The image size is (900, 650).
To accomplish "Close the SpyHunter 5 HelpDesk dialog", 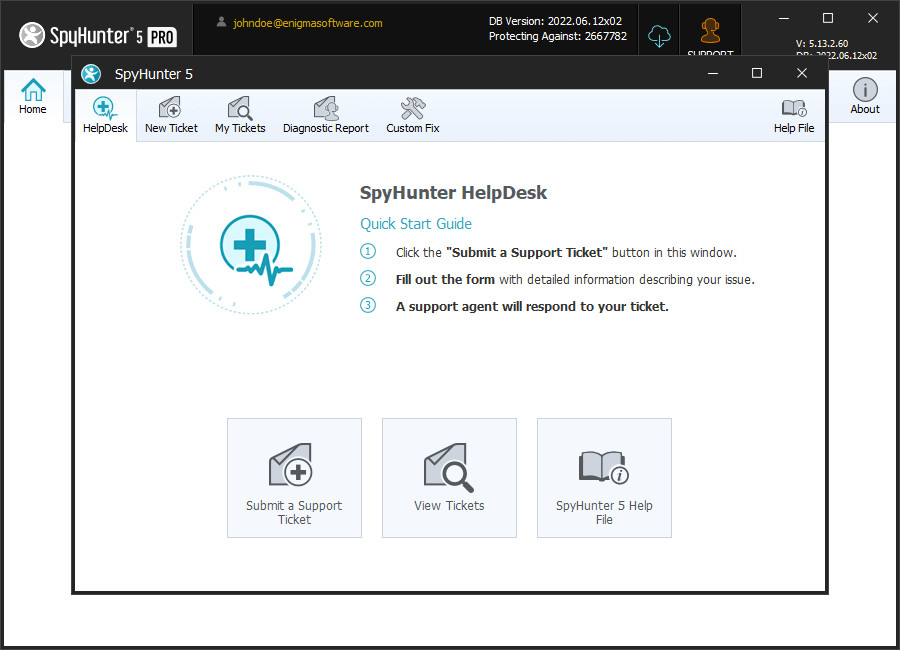I will pyautogui.click(x=802, y=73).
